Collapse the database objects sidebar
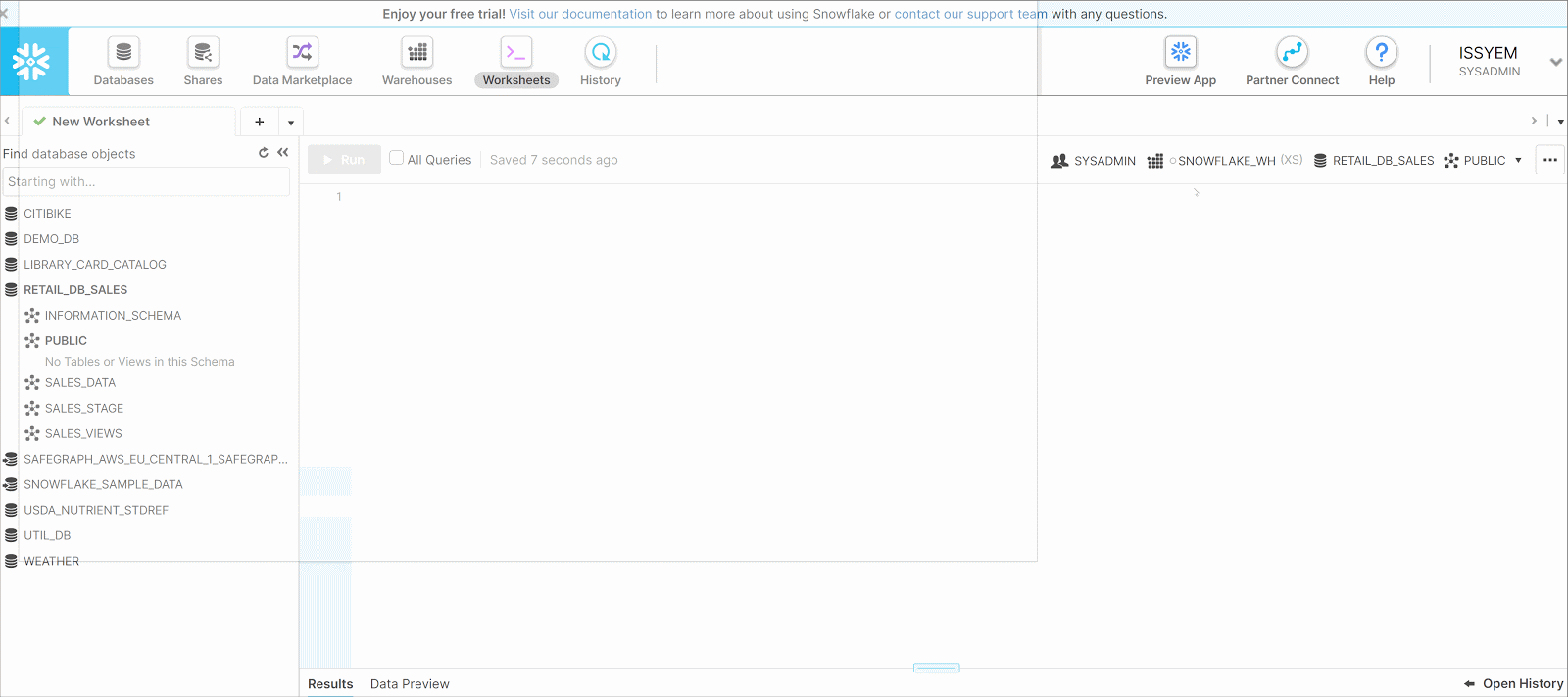The height and width of the screenshot is (697, 1568). [283, 153]
